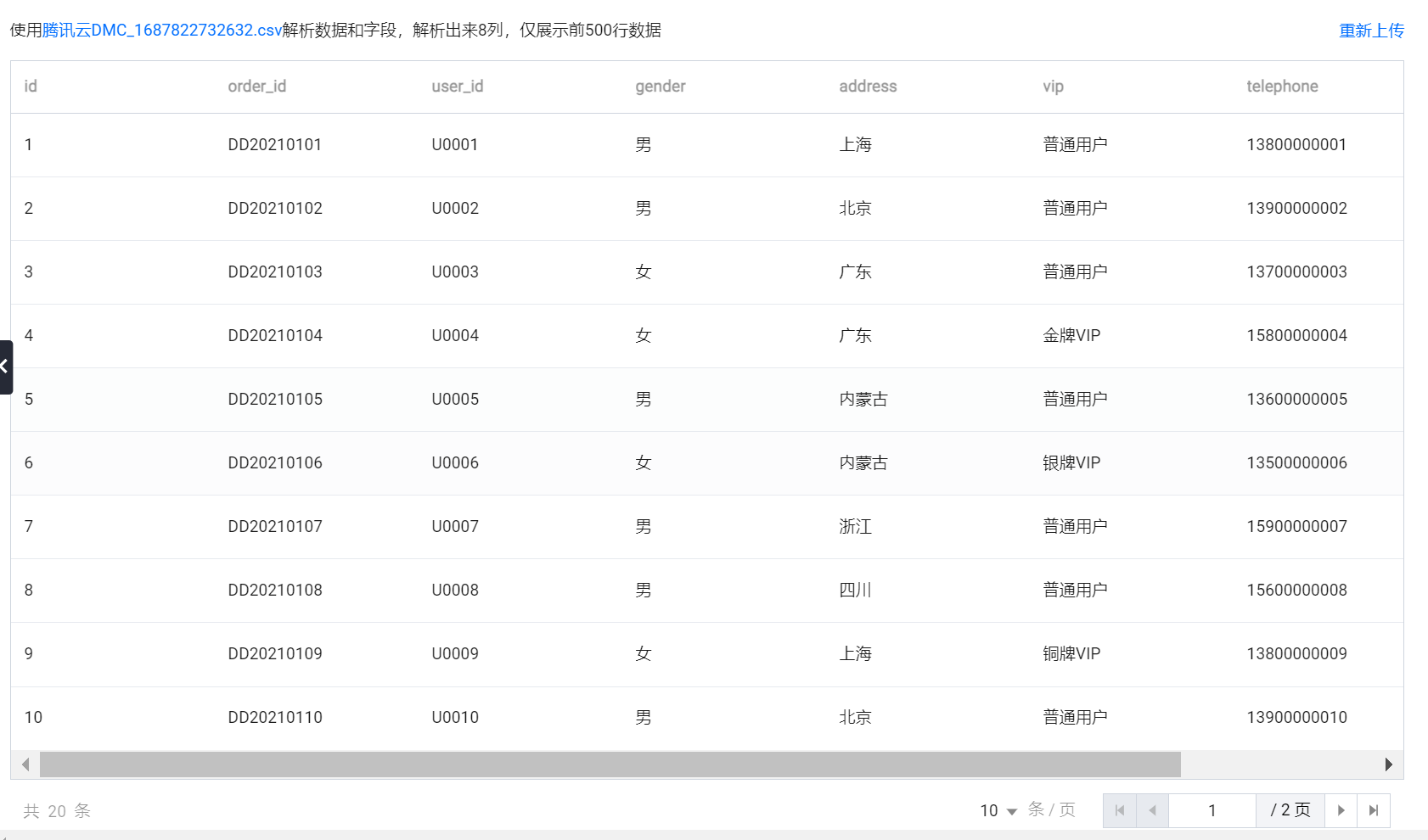Click the telephone column header
Screen dimensions: 1428x840
(1282, 87)
